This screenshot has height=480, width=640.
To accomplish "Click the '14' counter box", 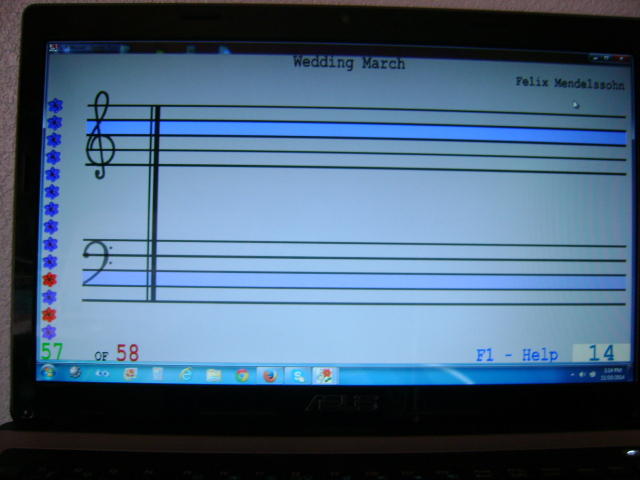I will pyautogui.click(x=601, y=353).
